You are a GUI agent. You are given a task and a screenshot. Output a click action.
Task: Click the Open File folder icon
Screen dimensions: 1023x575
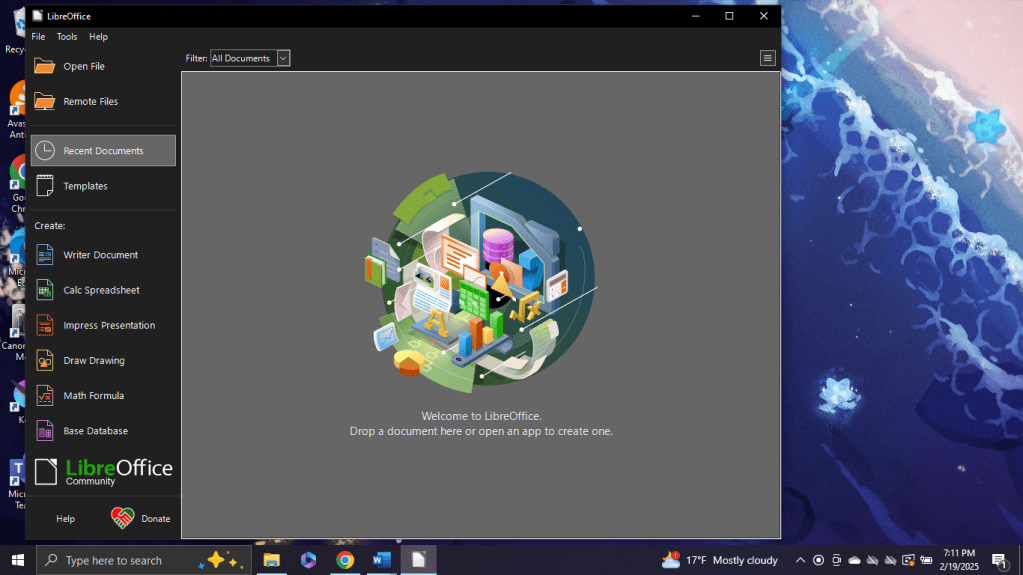point(45,66)
